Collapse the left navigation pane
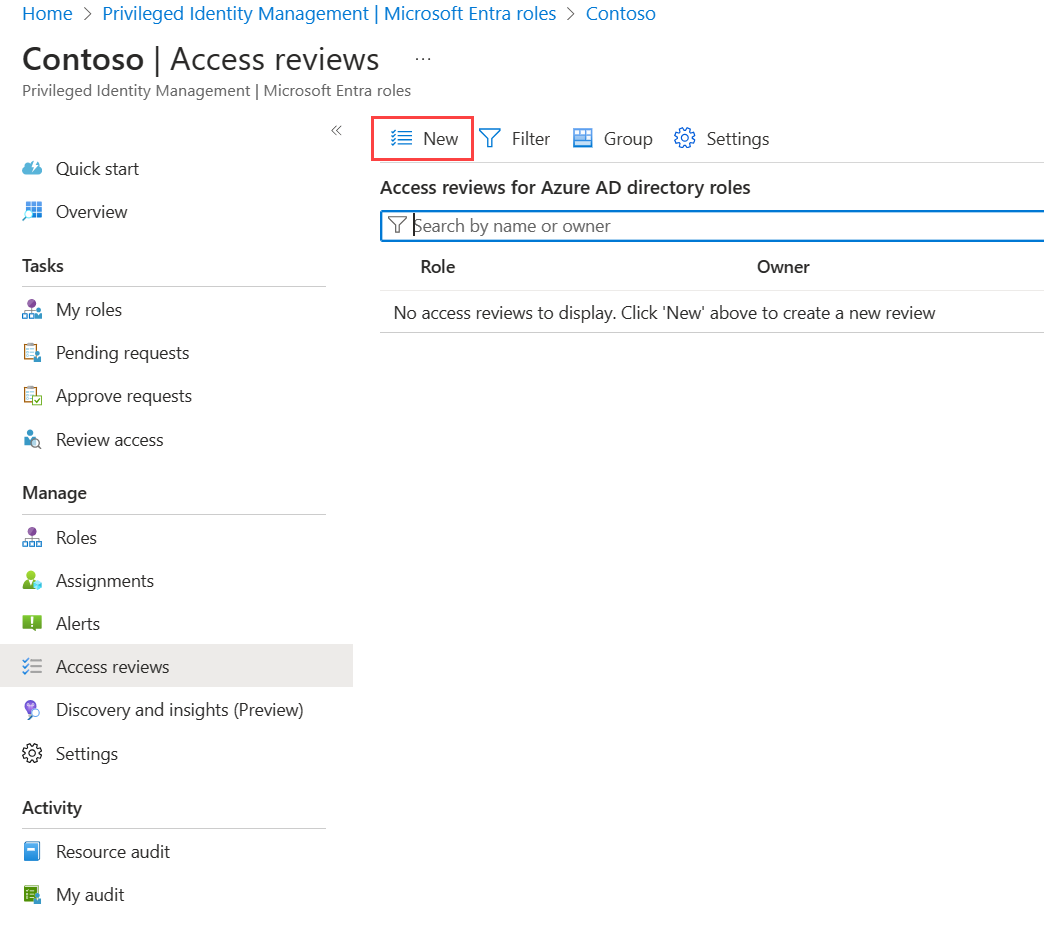 (336, 130)
